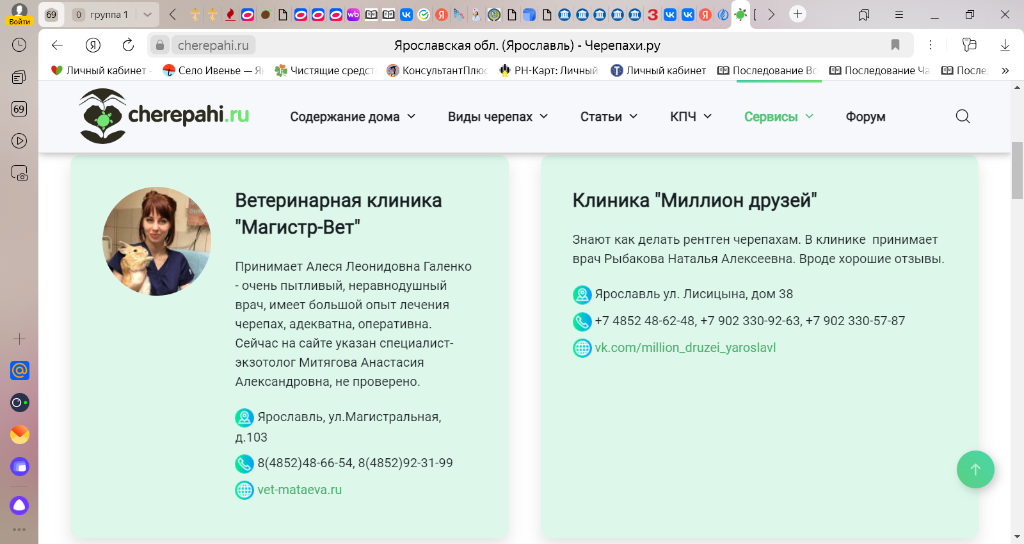Open Последование Ча bookmark
The image size is (1024, 544).
879,70
